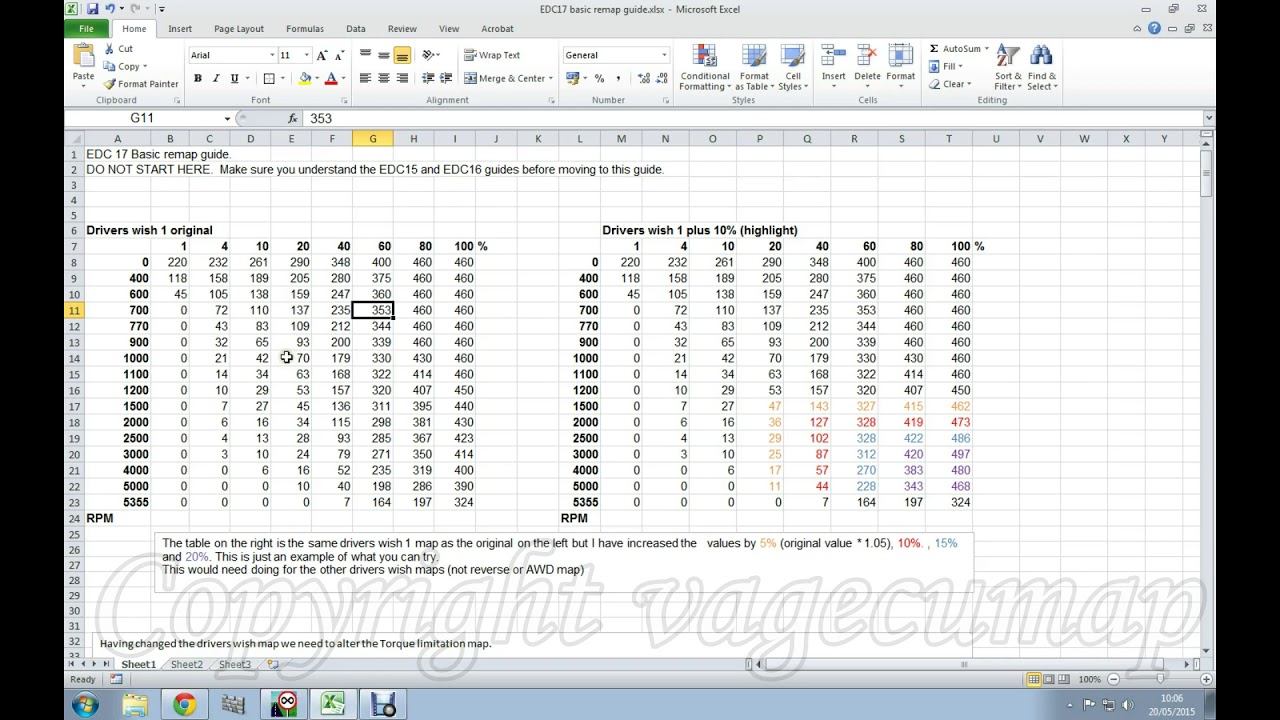Open Merge & Center dropdown arrow
Screen dimensions: 1280x720
coord(551,78)
